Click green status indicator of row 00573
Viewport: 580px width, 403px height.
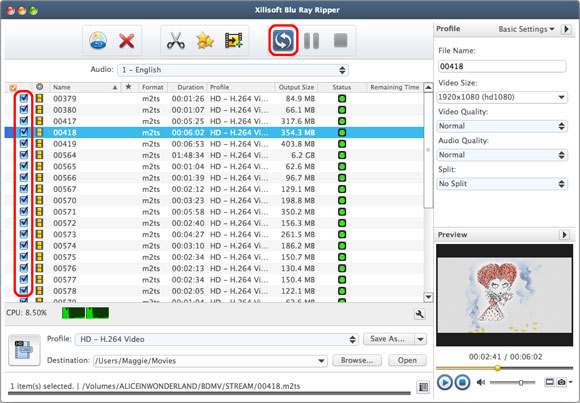(x=342, y=235)
